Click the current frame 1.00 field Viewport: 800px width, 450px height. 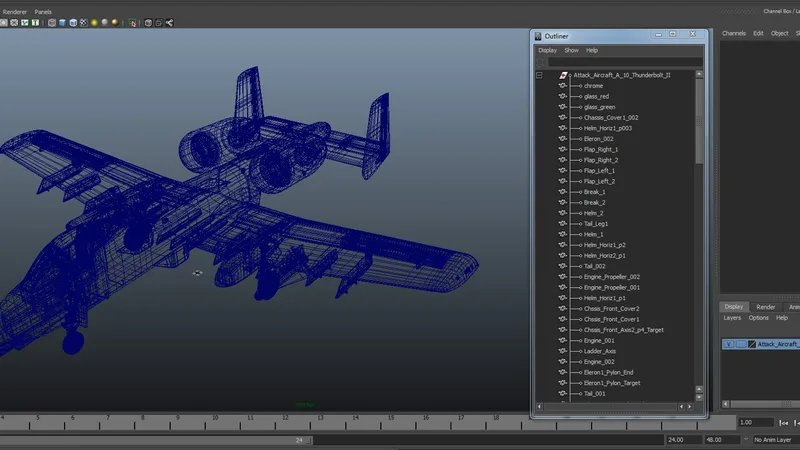(x=756, y=422)
